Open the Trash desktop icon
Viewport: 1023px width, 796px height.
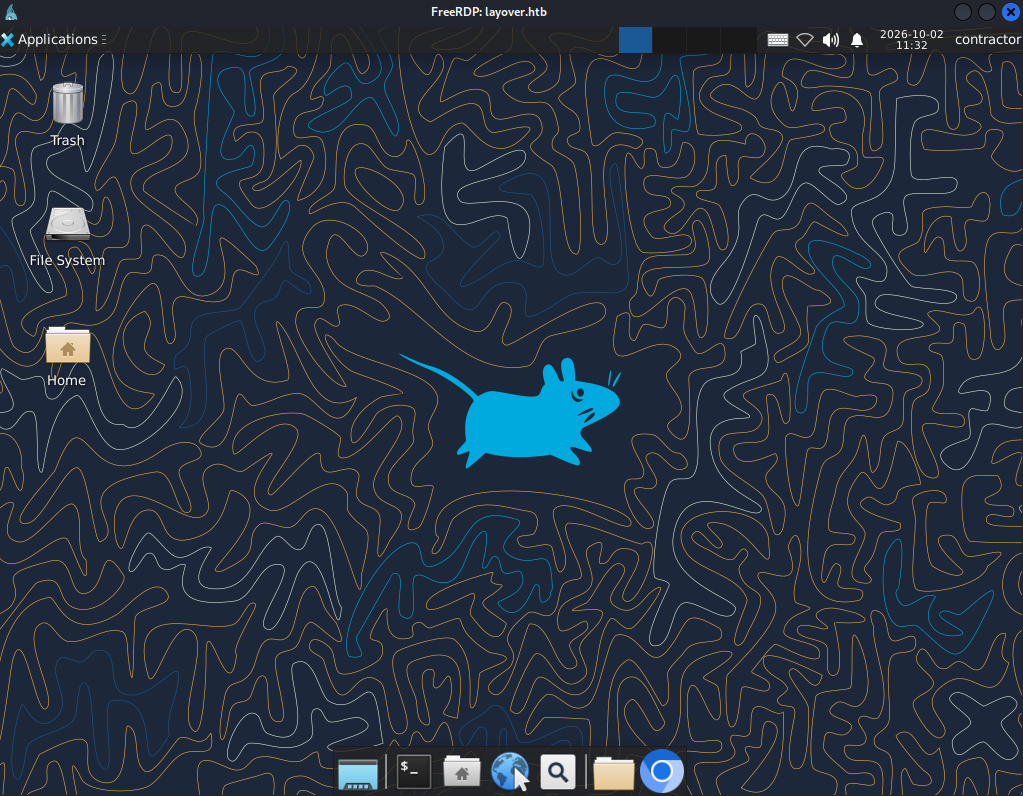point(67,114)
